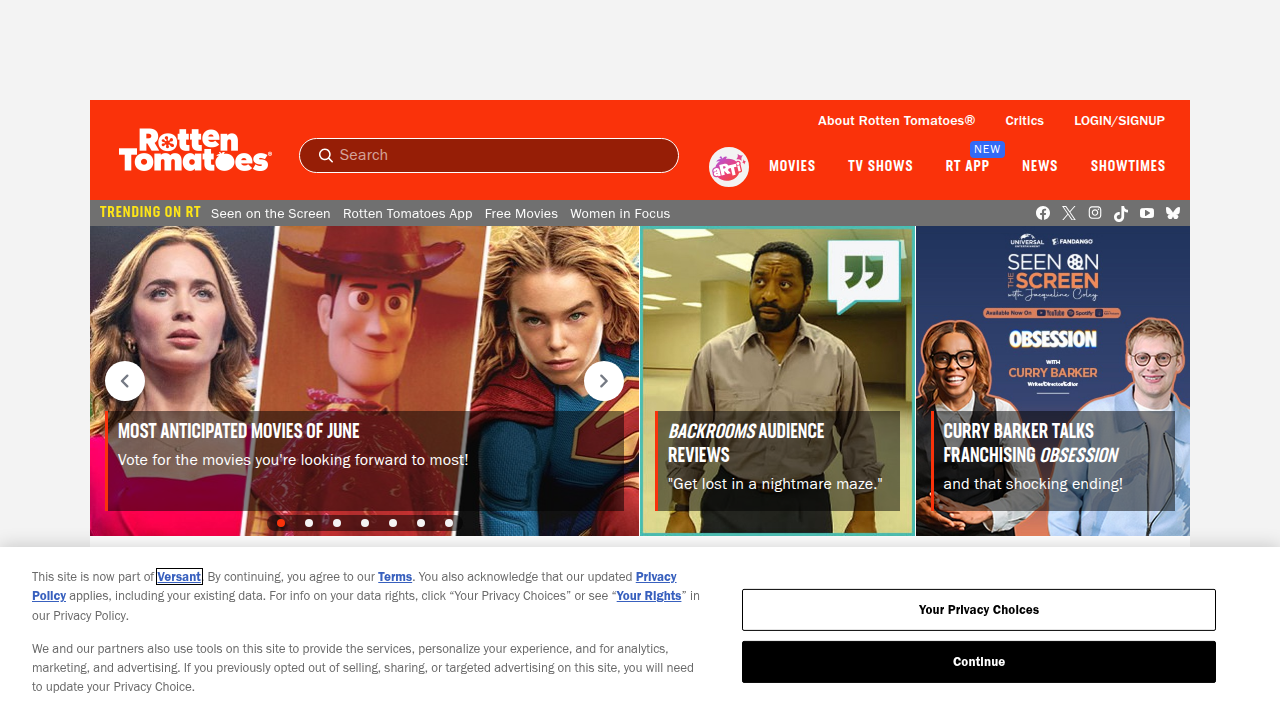Click "and that shocking ending!" caption
1280x720 pixels.
click(x=1033, y=484)
